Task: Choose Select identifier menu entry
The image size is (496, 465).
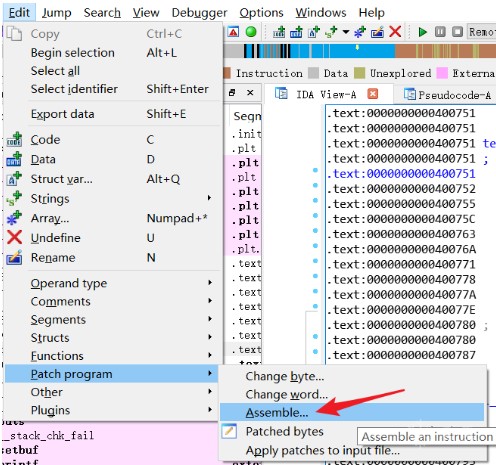Action: (113, 89)
